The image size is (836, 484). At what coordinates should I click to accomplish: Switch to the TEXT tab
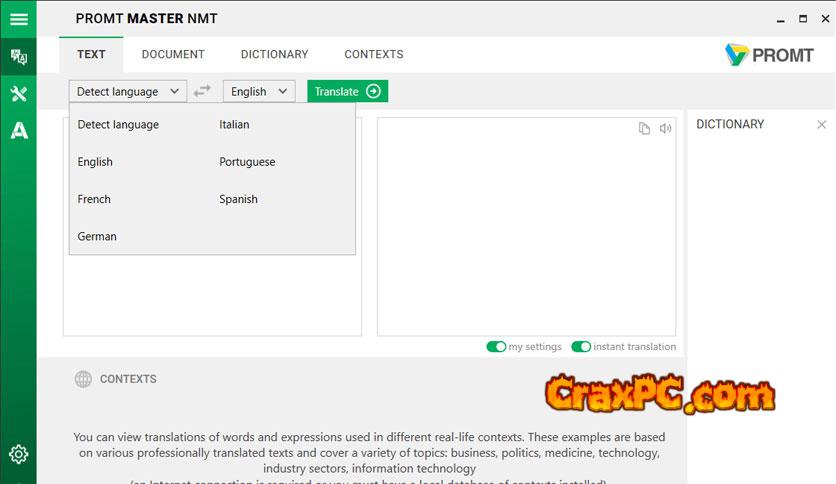click(91, 54)
